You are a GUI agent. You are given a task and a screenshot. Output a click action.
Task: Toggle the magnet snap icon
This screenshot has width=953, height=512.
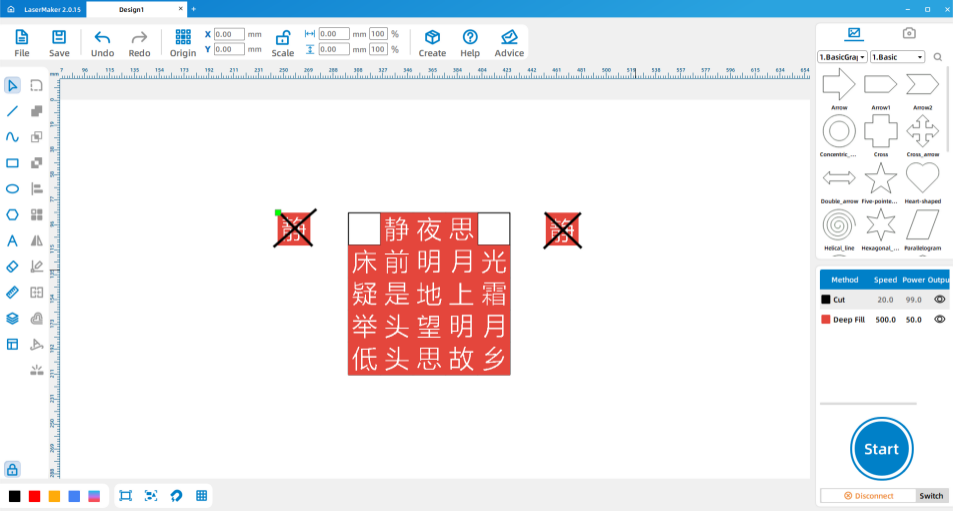tap(176, 496)
